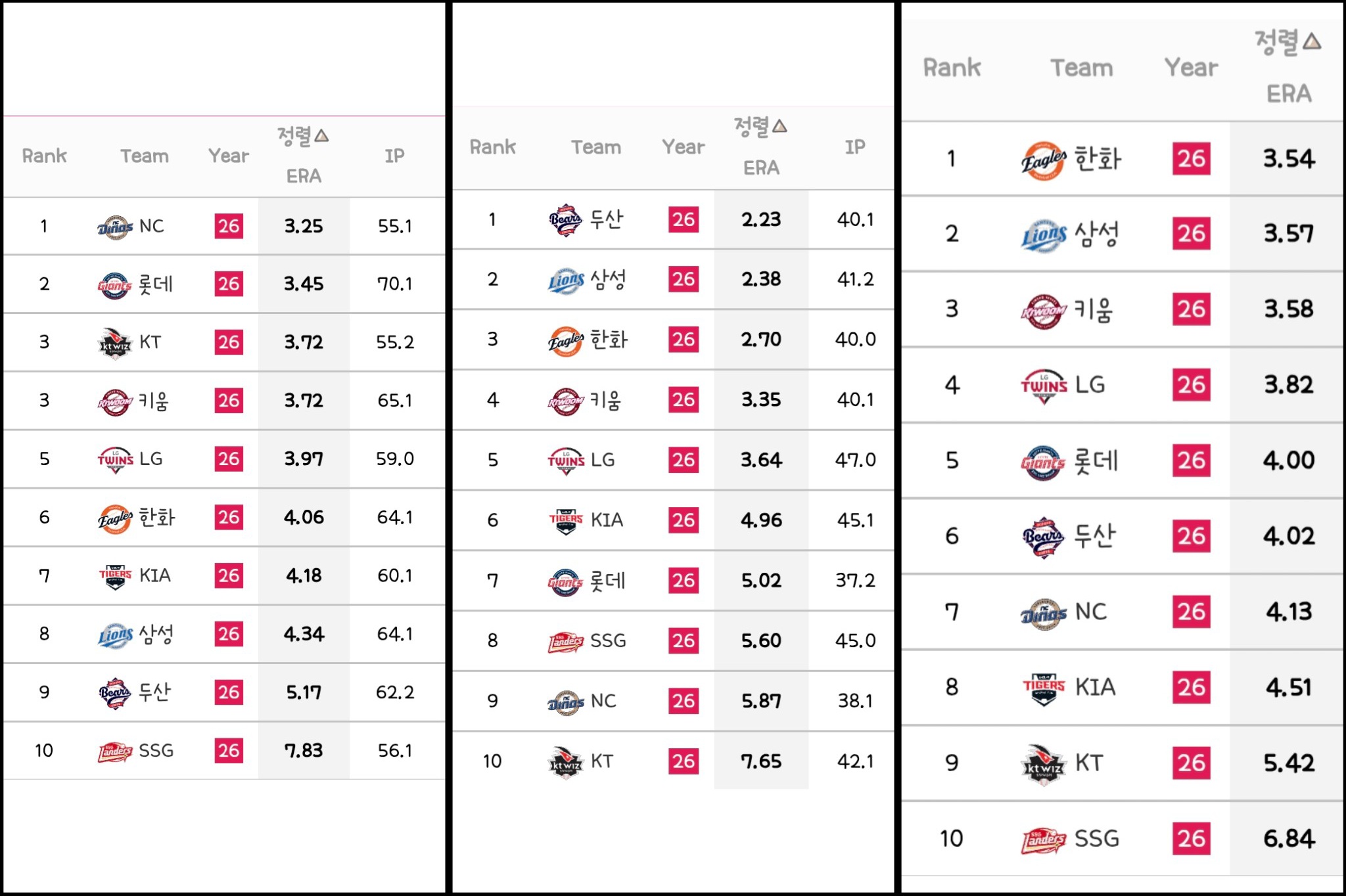Select the IP column header in left table
1346x896 pixels.
pos(394,156)
